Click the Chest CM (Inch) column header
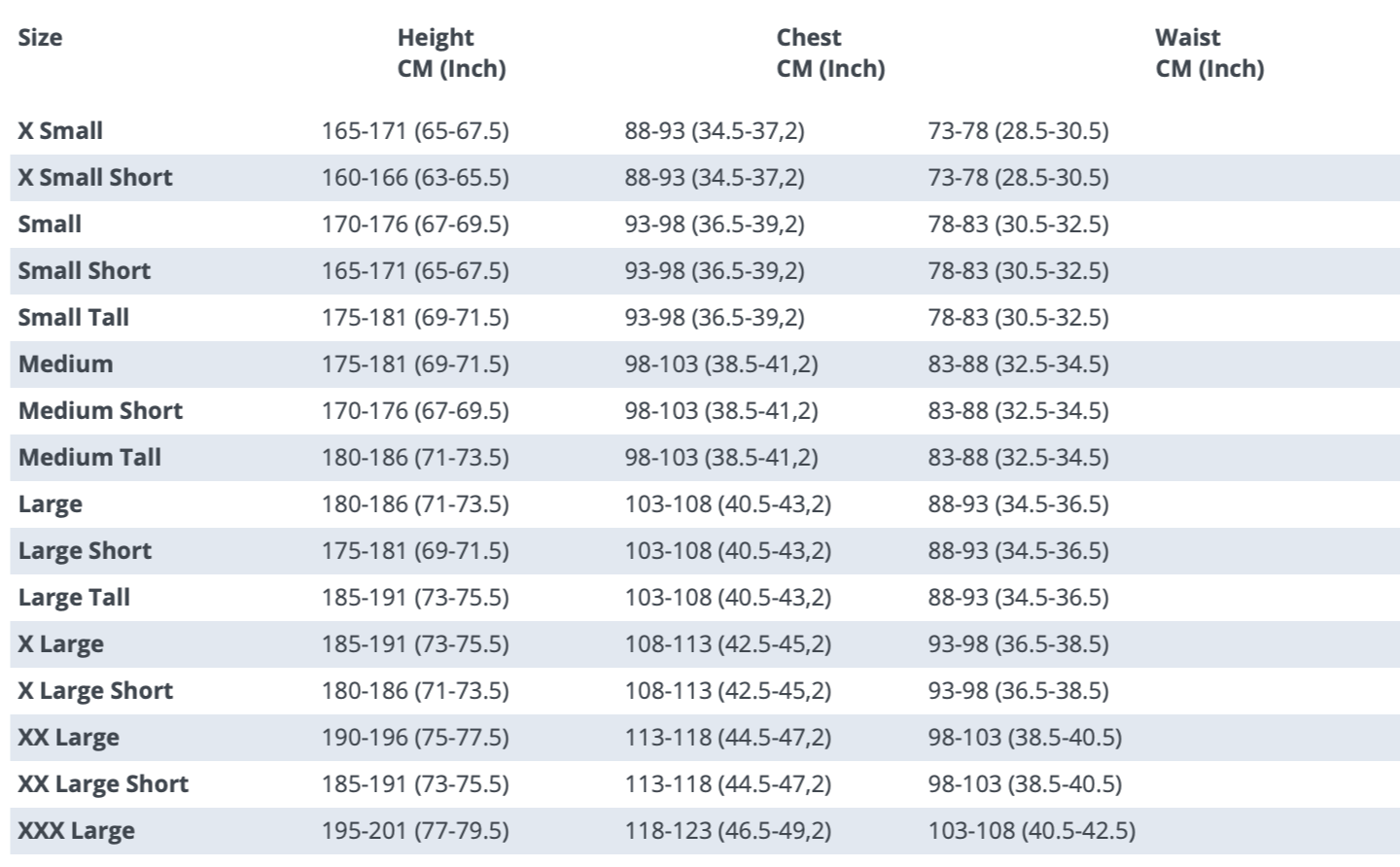The image size is (1400, 867). click(830, 53)
